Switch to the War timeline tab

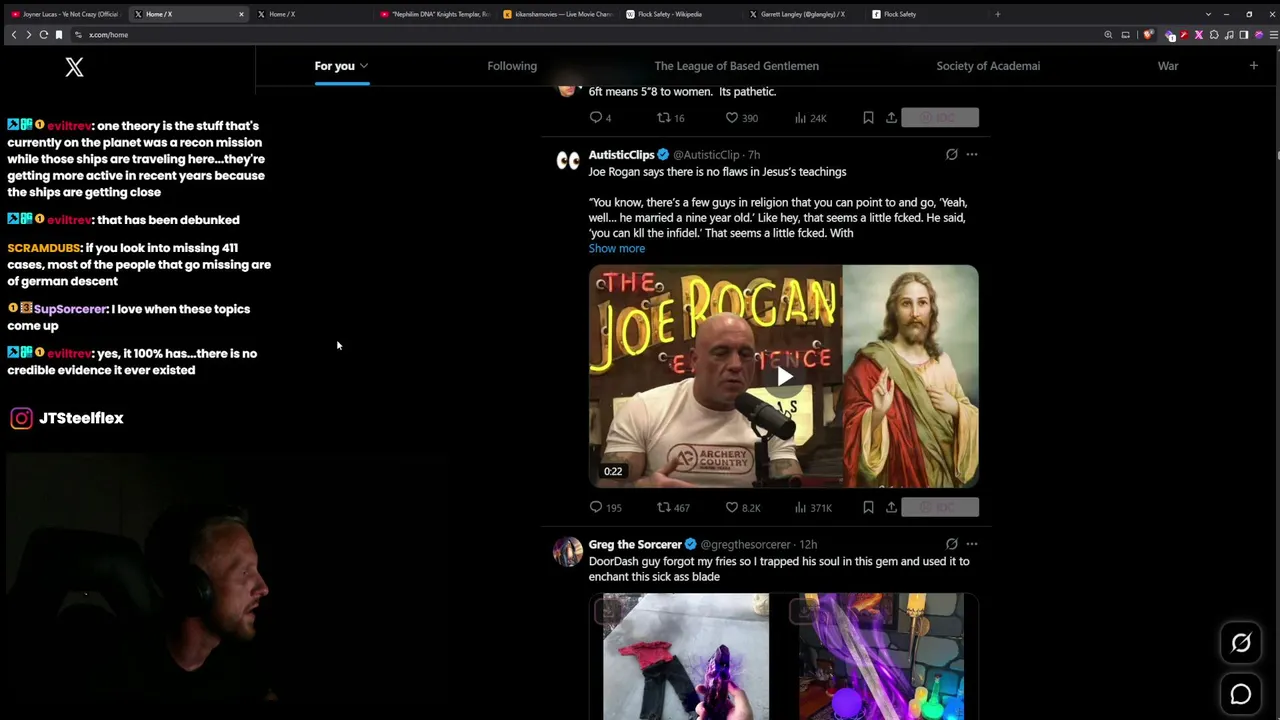pos(1168,66)
